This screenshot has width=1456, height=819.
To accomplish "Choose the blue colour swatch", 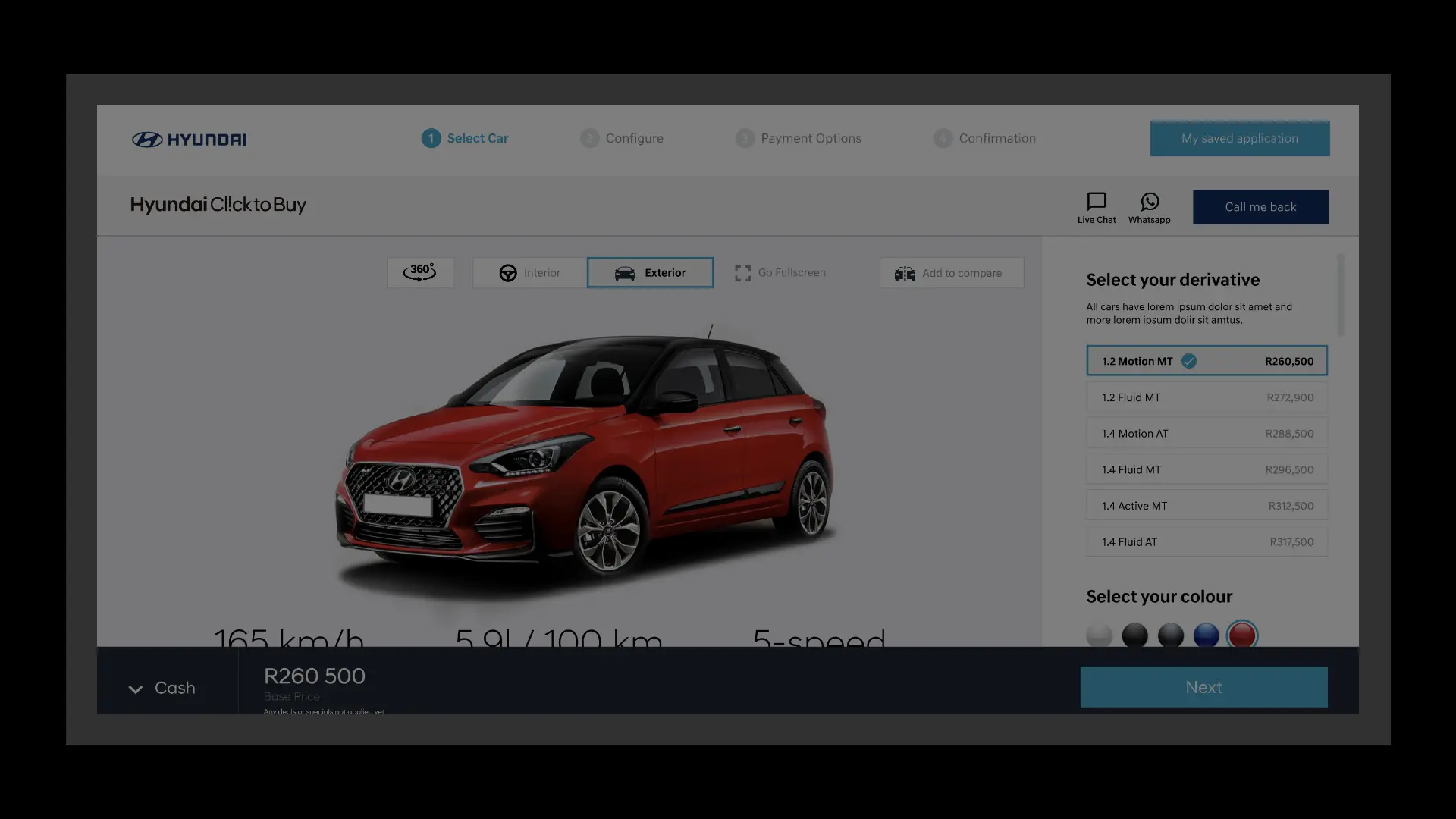I will [x=1207, y=635].
